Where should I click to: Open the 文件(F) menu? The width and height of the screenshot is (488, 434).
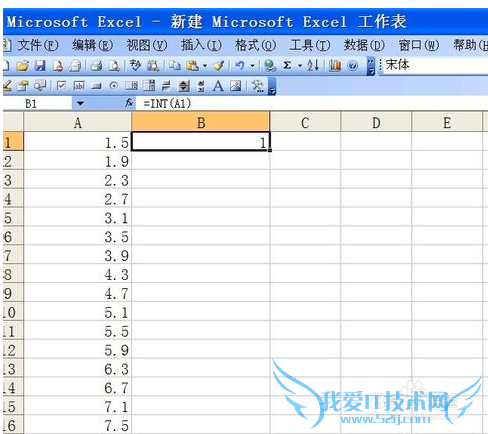38,45
